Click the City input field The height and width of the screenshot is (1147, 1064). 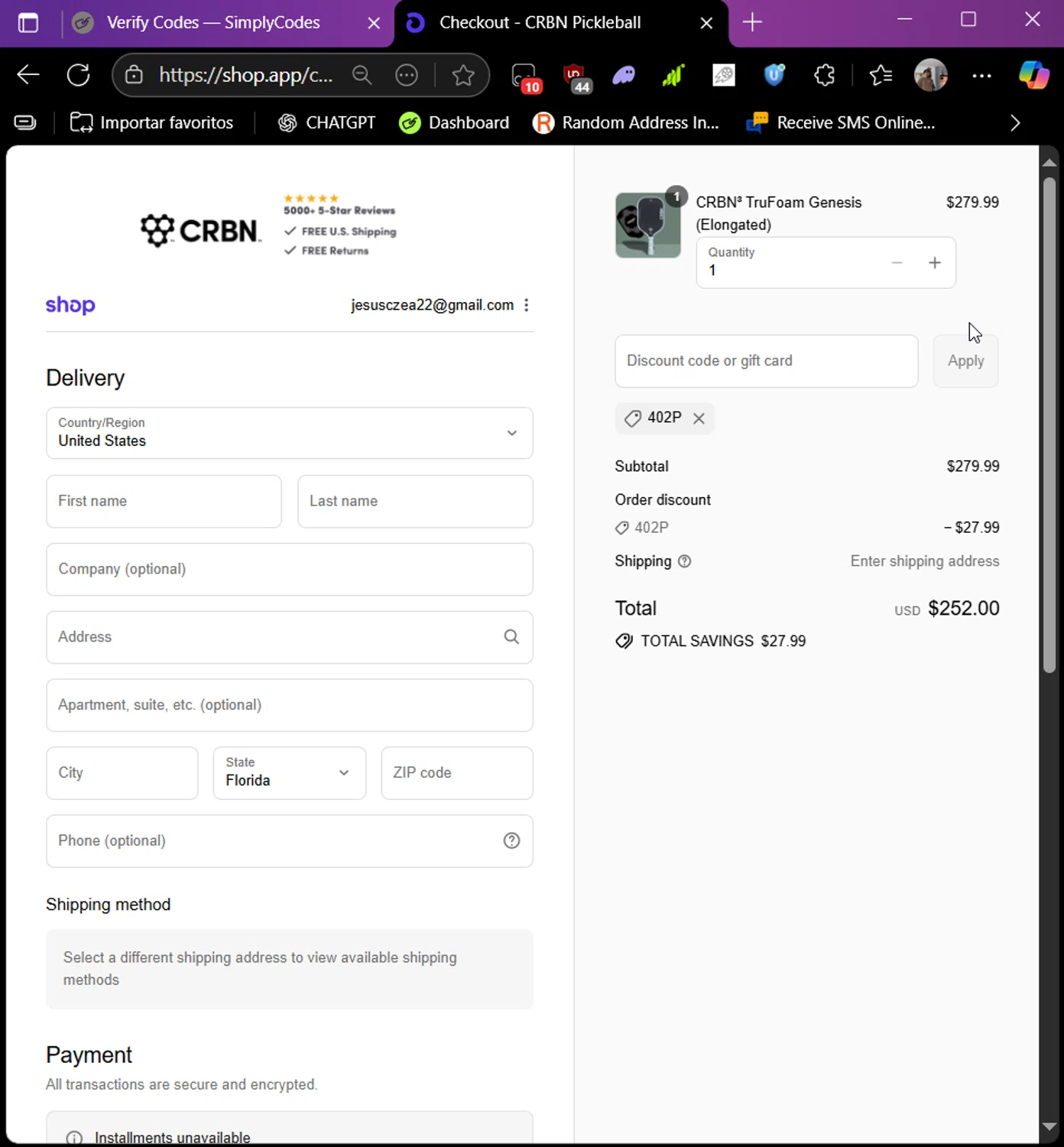point(122,773)
